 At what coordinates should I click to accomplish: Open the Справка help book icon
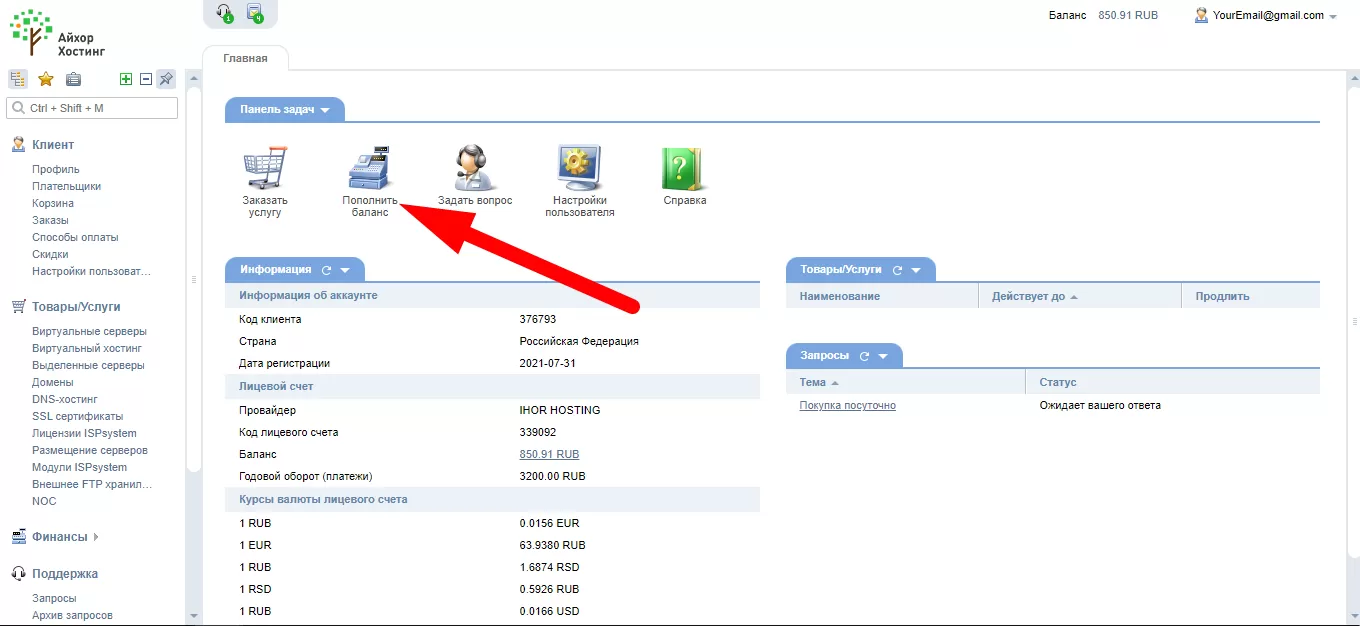(x=684, y=168)
